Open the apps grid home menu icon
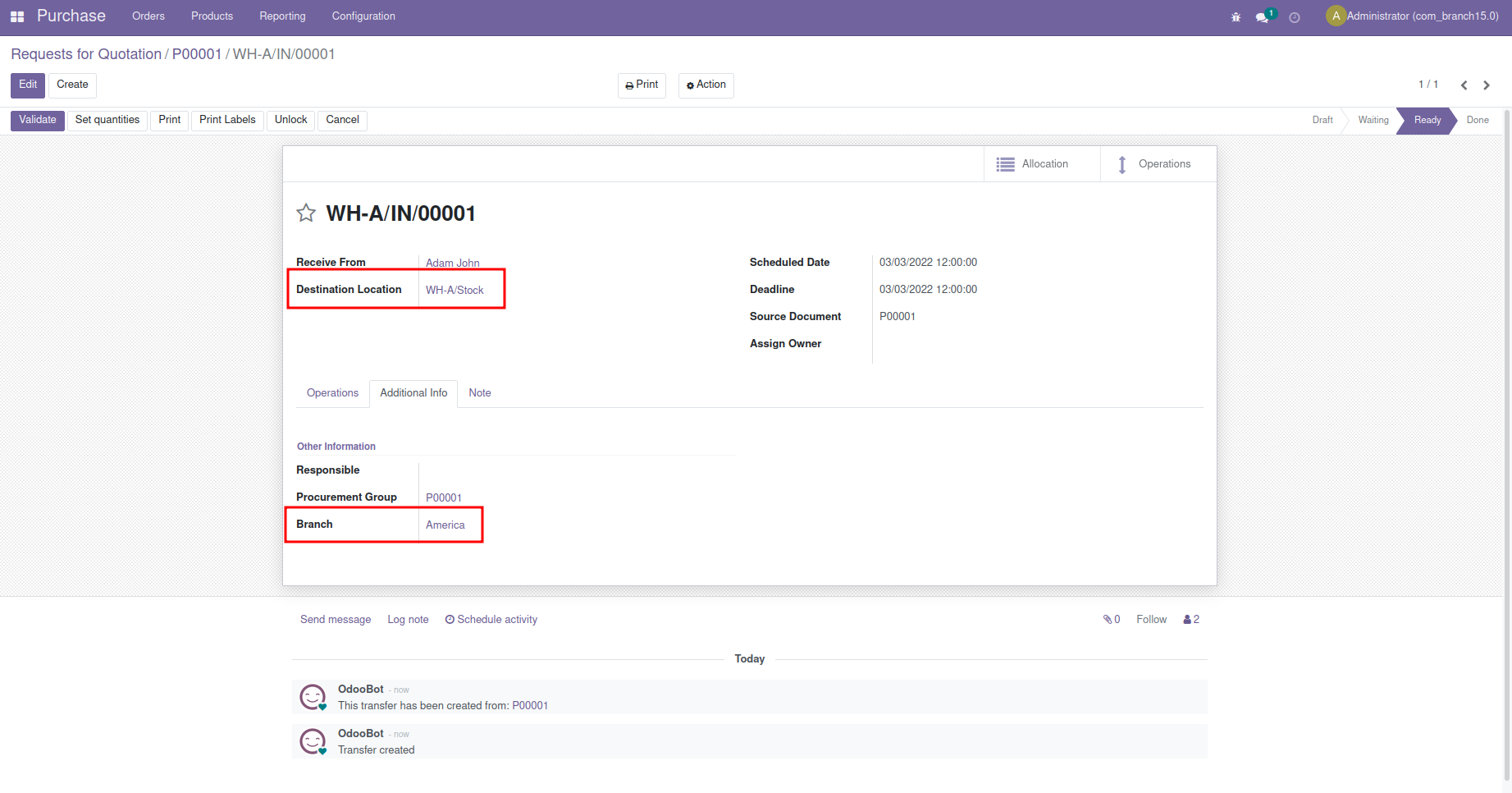This screenshot has height=793, width=1512. pos(17,16)
